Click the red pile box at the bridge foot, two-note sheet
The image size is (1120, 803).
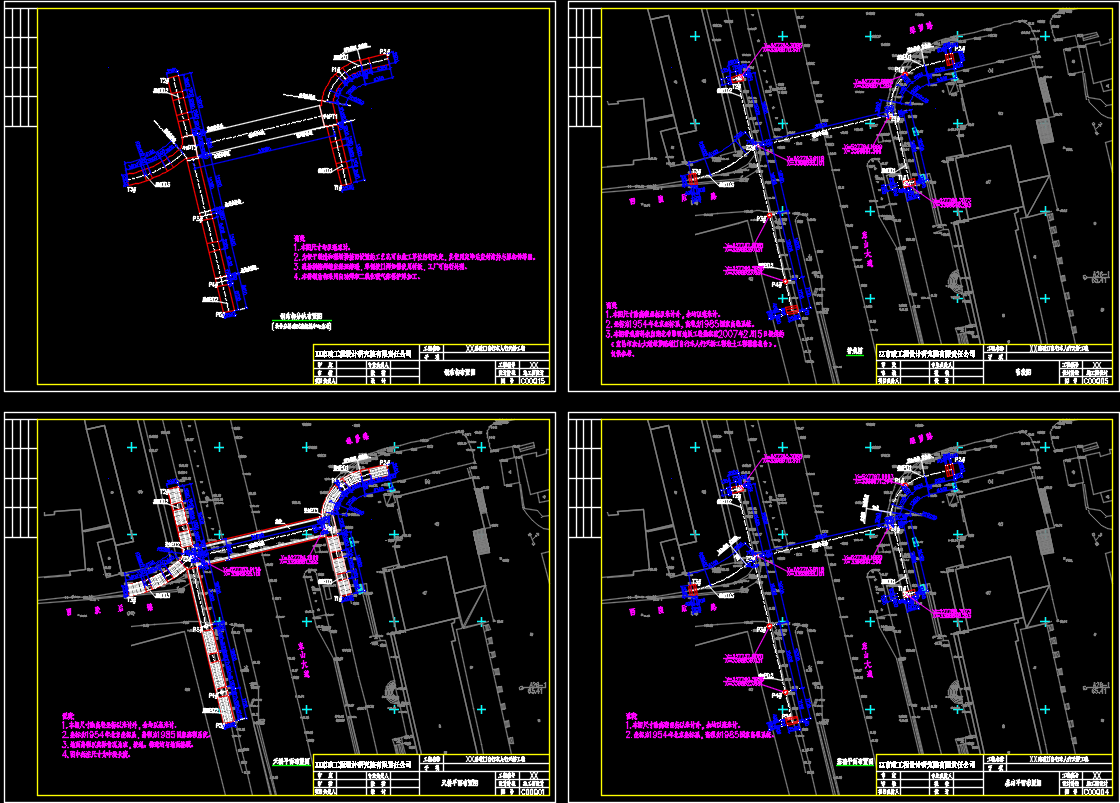(791, 721)
